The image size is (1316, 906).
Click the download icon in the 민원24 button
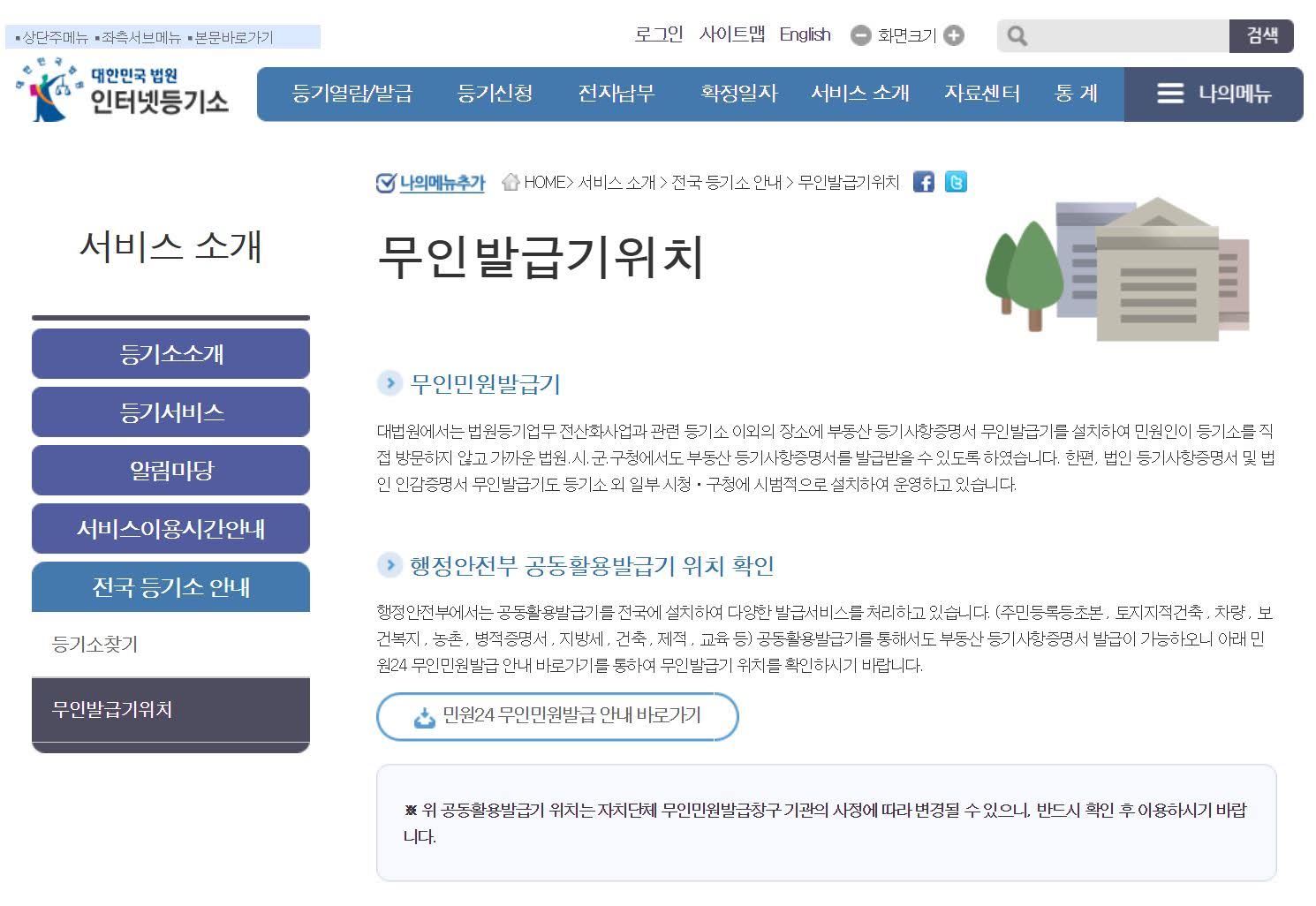[424, 717]
